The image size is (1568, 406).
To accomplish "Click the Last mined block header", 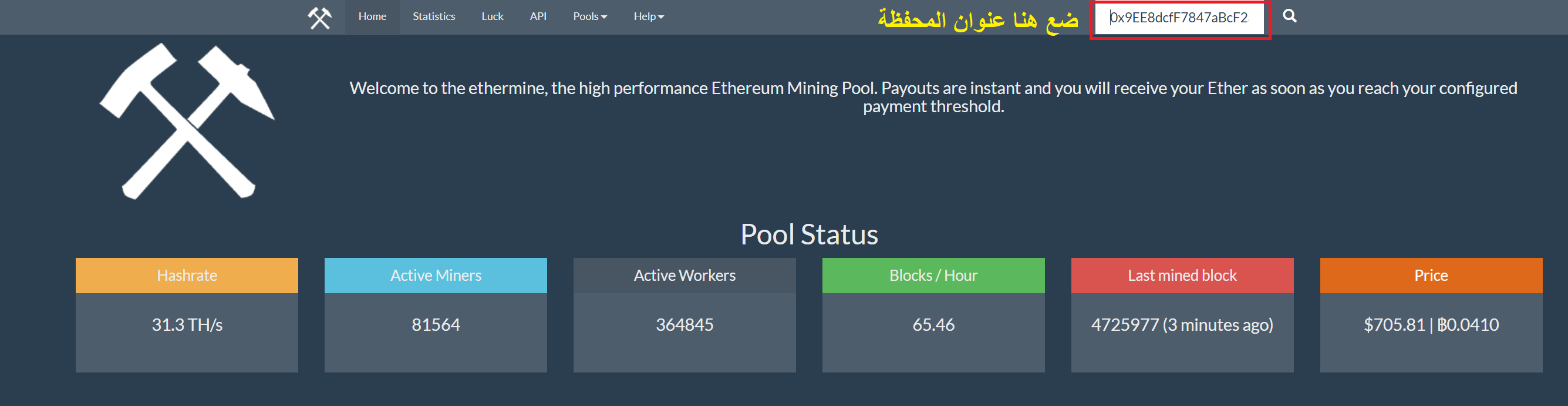I will point(1183,276).
